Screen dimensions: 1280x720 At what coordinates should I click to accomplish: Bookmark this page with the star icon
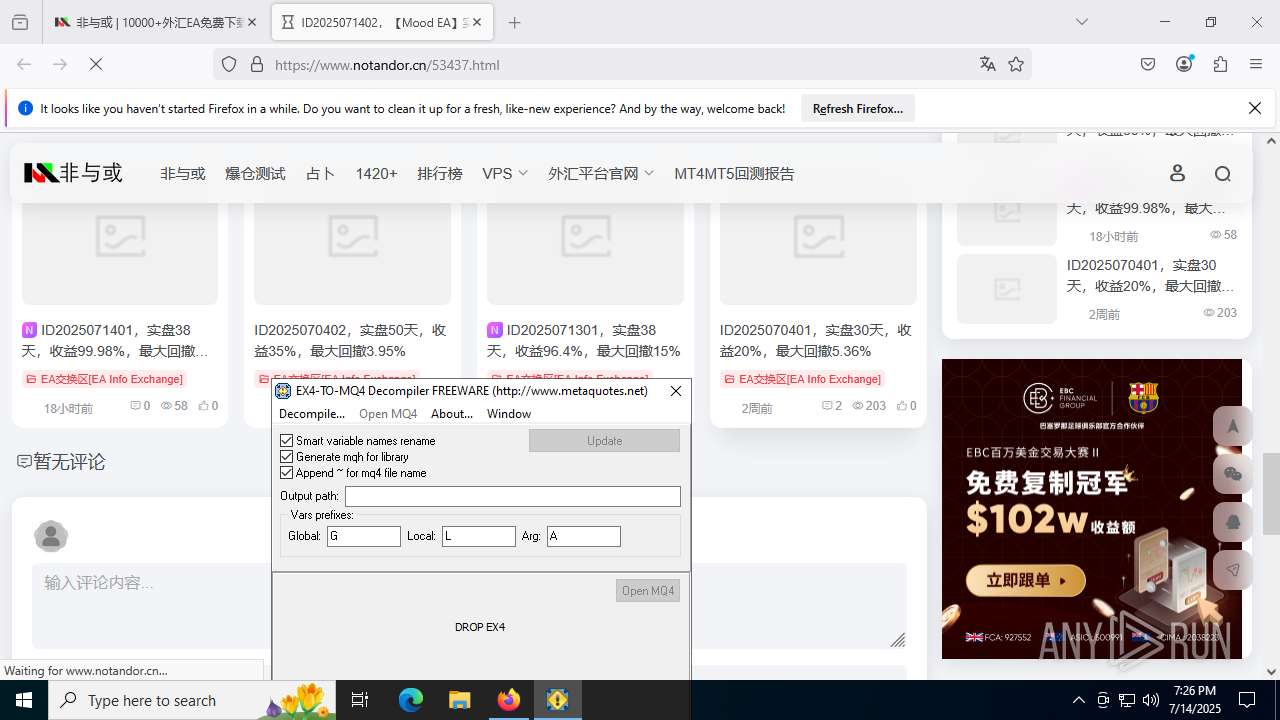pos(1016,64)
